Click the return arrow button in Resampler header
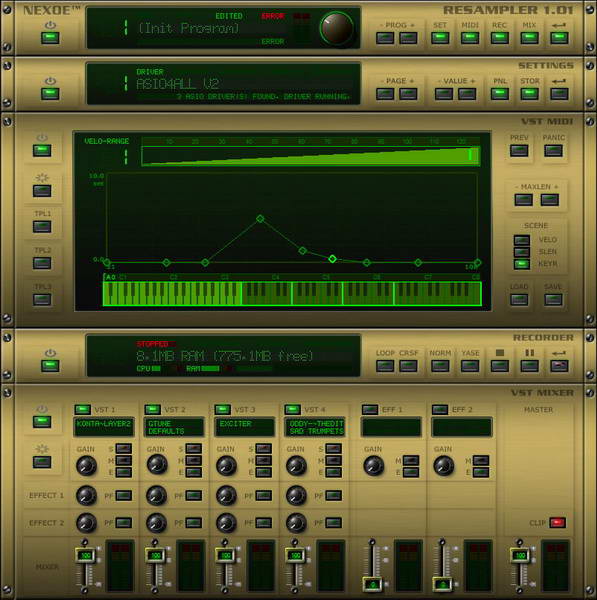The height and width of the screenshot is (600, 597). coord(559,38)
